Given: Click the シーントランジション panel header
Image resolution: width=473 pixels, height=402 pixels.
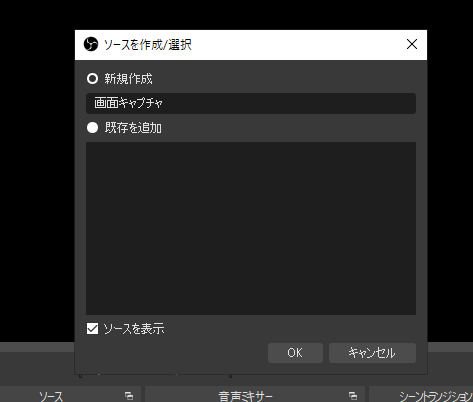Looking at the screenshot, I should coord(421,395).
